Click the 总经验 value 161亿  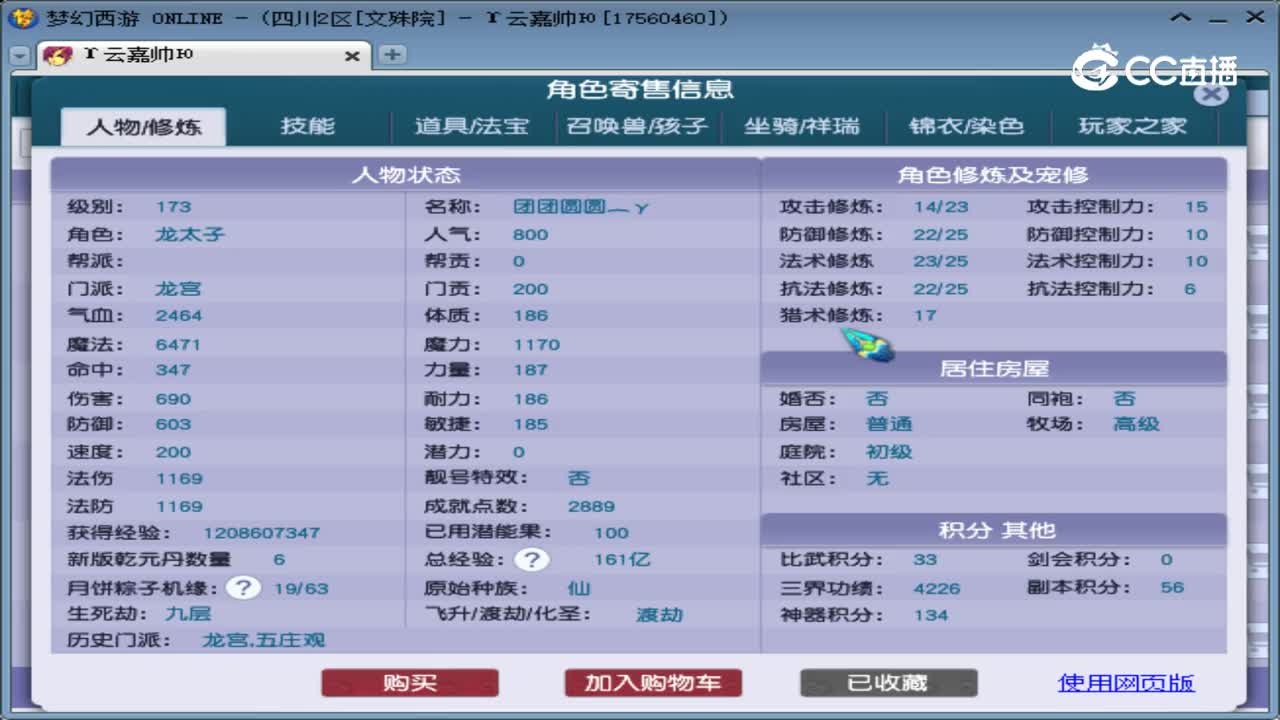click(x=621, y=560)
